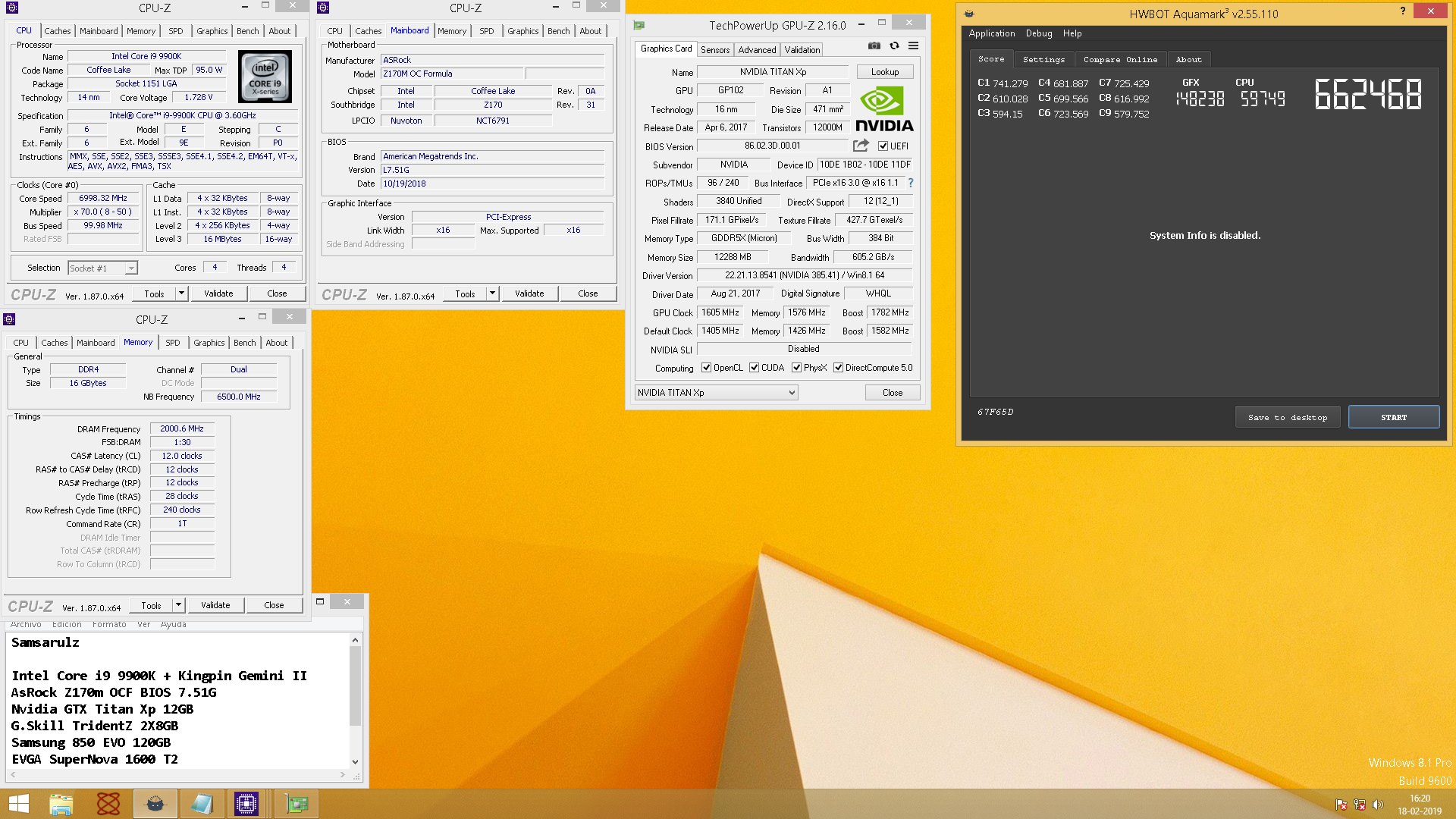The width and height of the screenshot is (1456, 819).
Task: Click Validate in the CPU-Z Mainboard window
Action: [529, 293]
